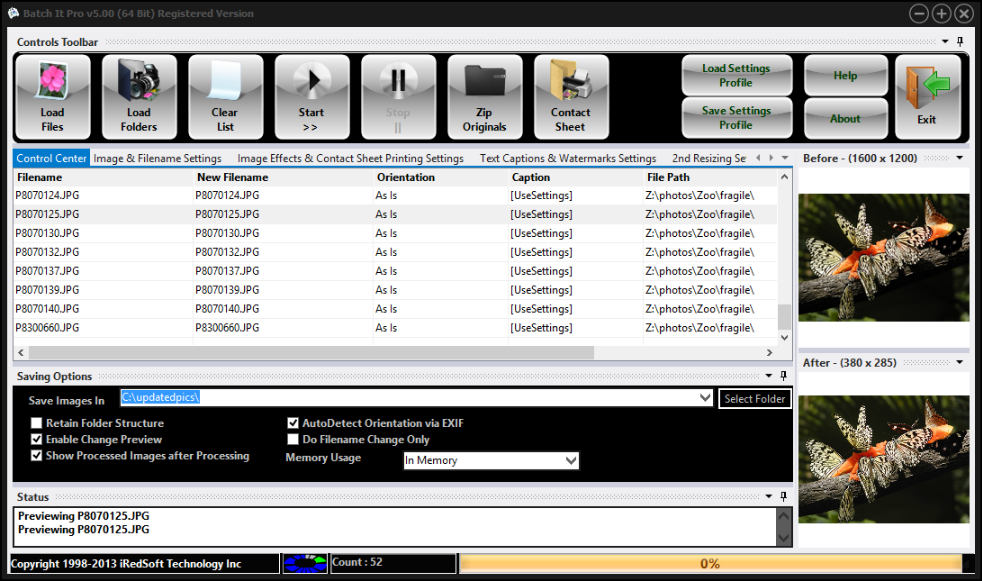Click the file list vertical scrollbar thumb
Image resolution: width=982 pixels, height=581 pixels.
(784, 317)
